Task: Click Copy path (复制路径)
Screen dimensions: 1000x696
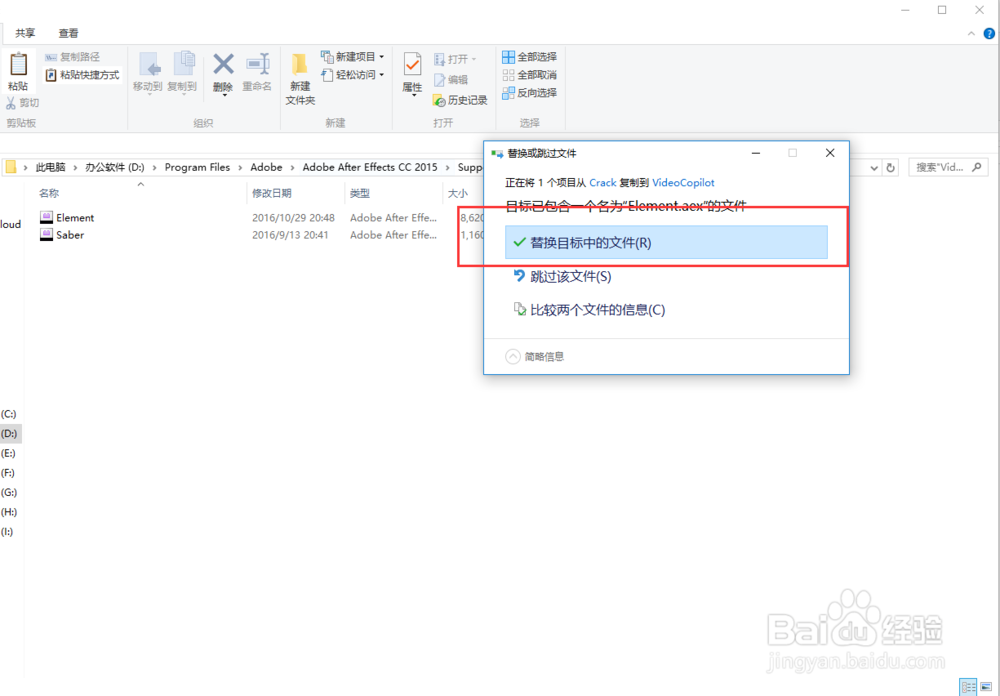Action: click(x=72, y=57)
